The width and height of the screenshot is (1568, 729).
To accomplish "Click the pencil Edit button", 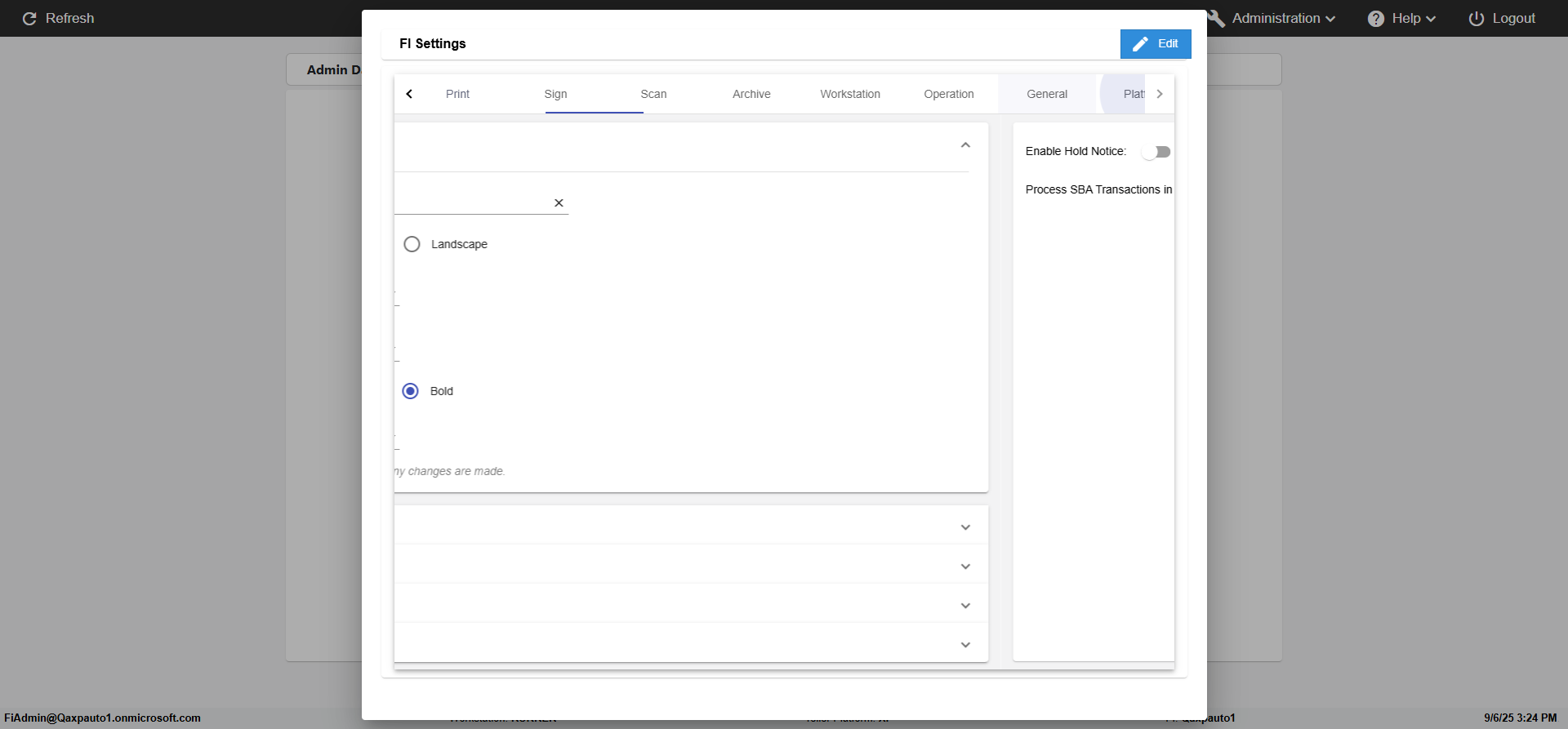I will [x=1155, y=44].
